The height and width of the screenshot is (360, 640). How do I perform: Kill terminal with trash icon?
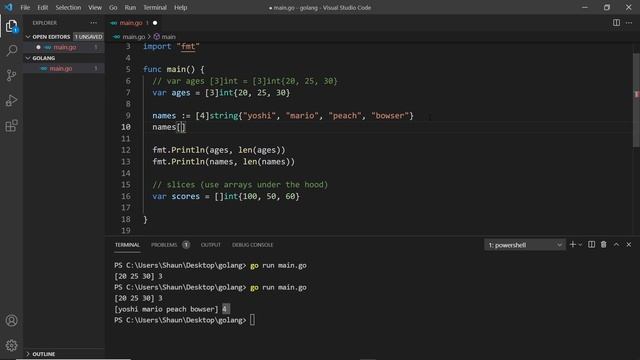(x=603, y=244)
